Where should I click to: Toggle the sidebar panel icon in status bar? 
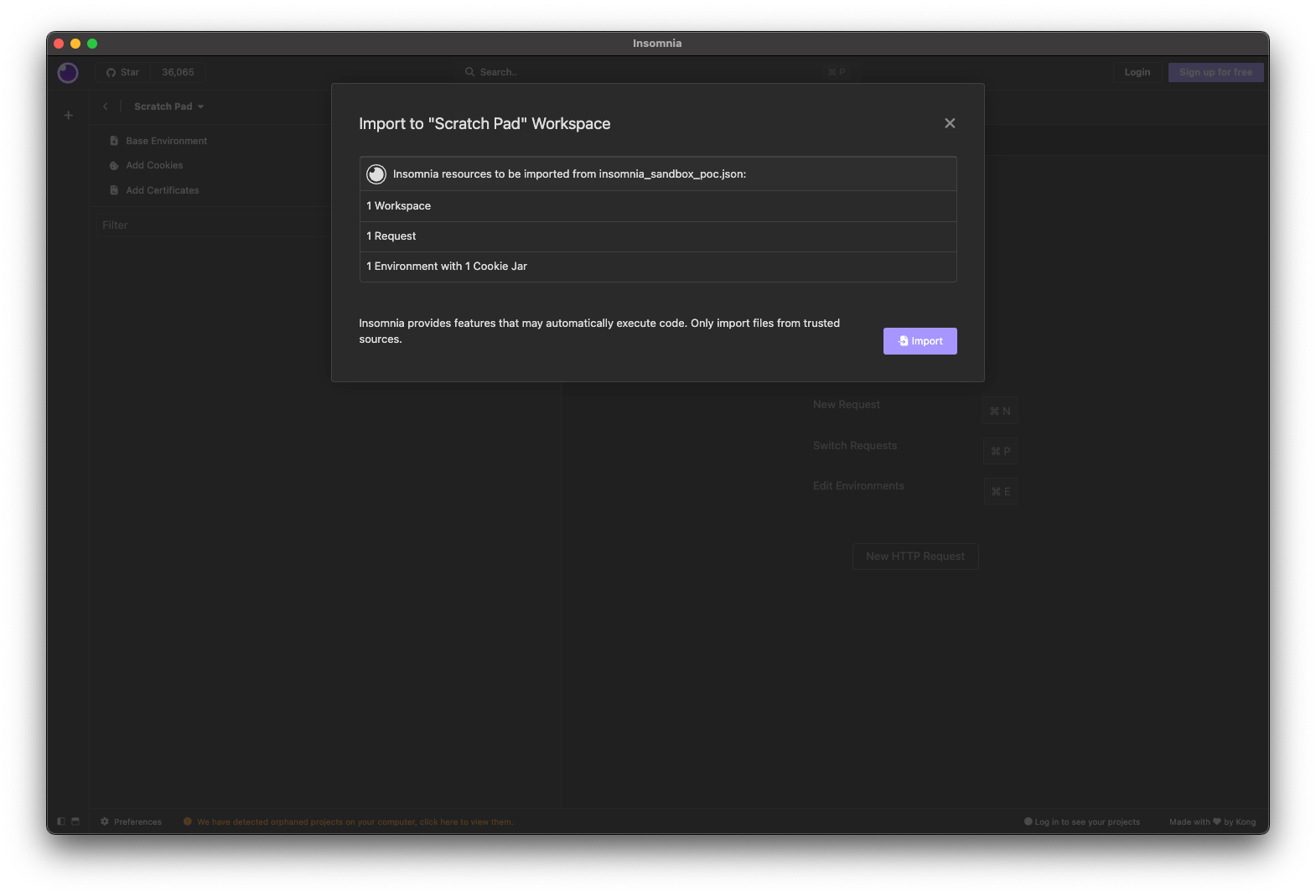[61, 822]
